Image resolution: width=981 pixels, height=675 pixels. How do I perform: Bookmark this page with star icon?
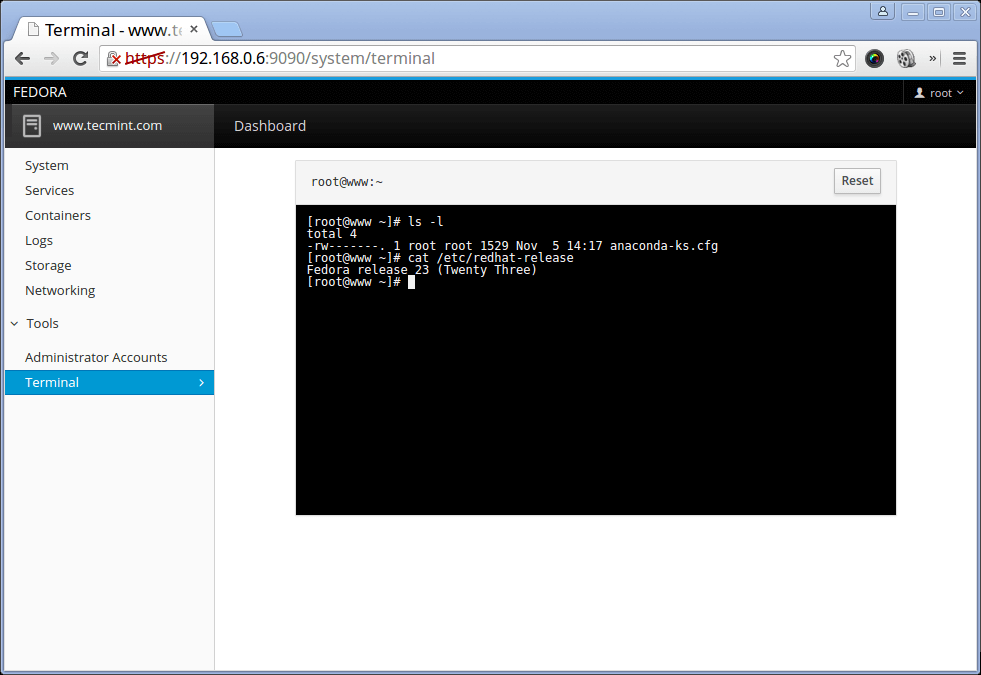(842, 58)
